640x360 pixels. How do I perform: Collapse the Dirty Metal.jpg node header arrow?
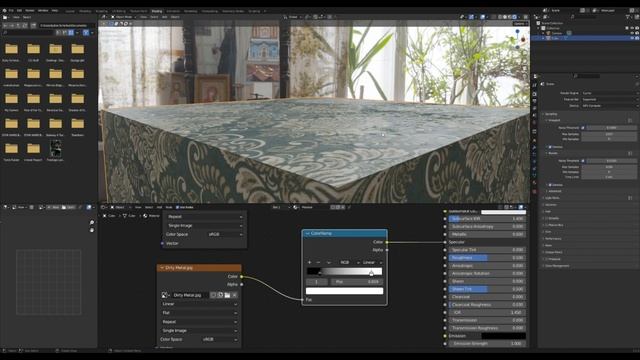click(x=162, y=268)
